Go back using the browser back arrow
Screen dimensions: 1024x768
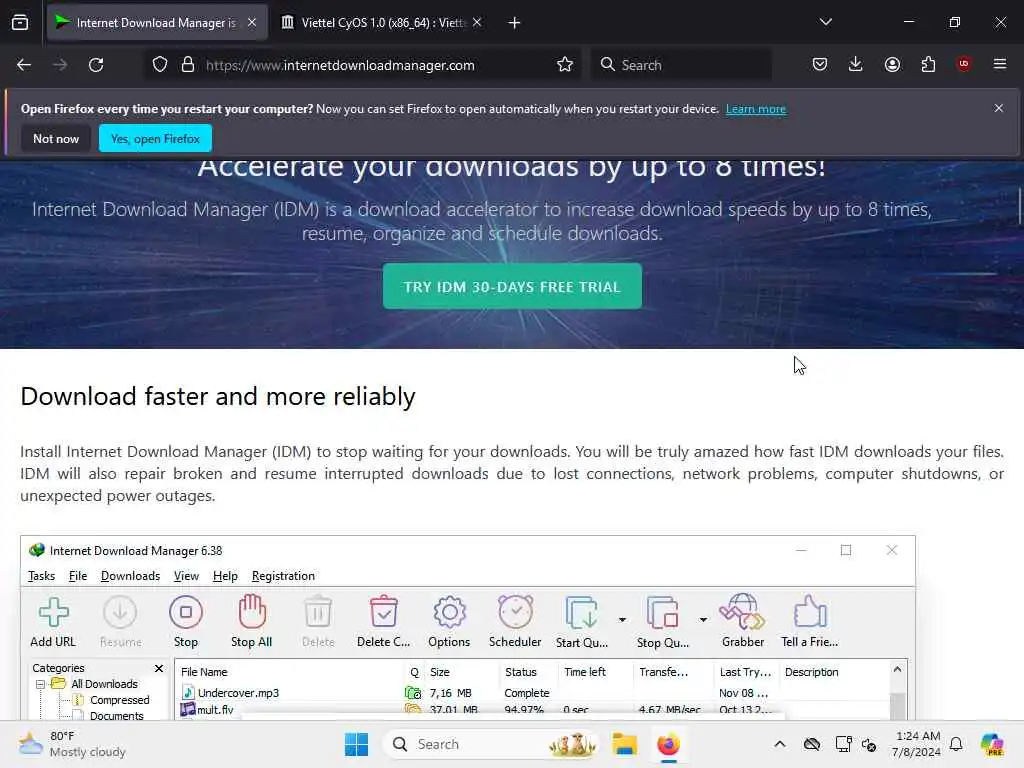point(24,65)
